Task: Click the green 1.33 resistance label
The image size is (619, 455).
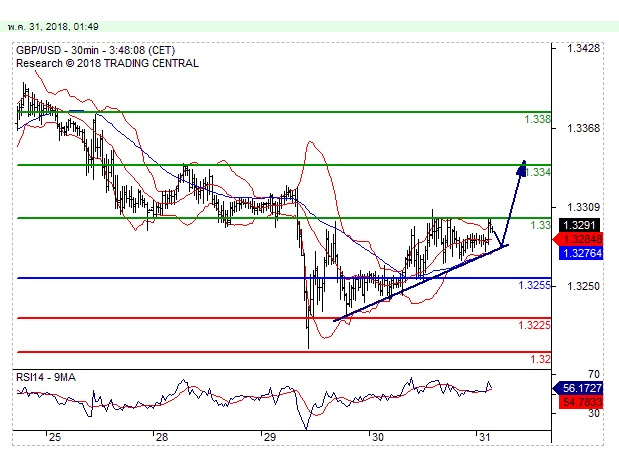Action: [540, 225]
